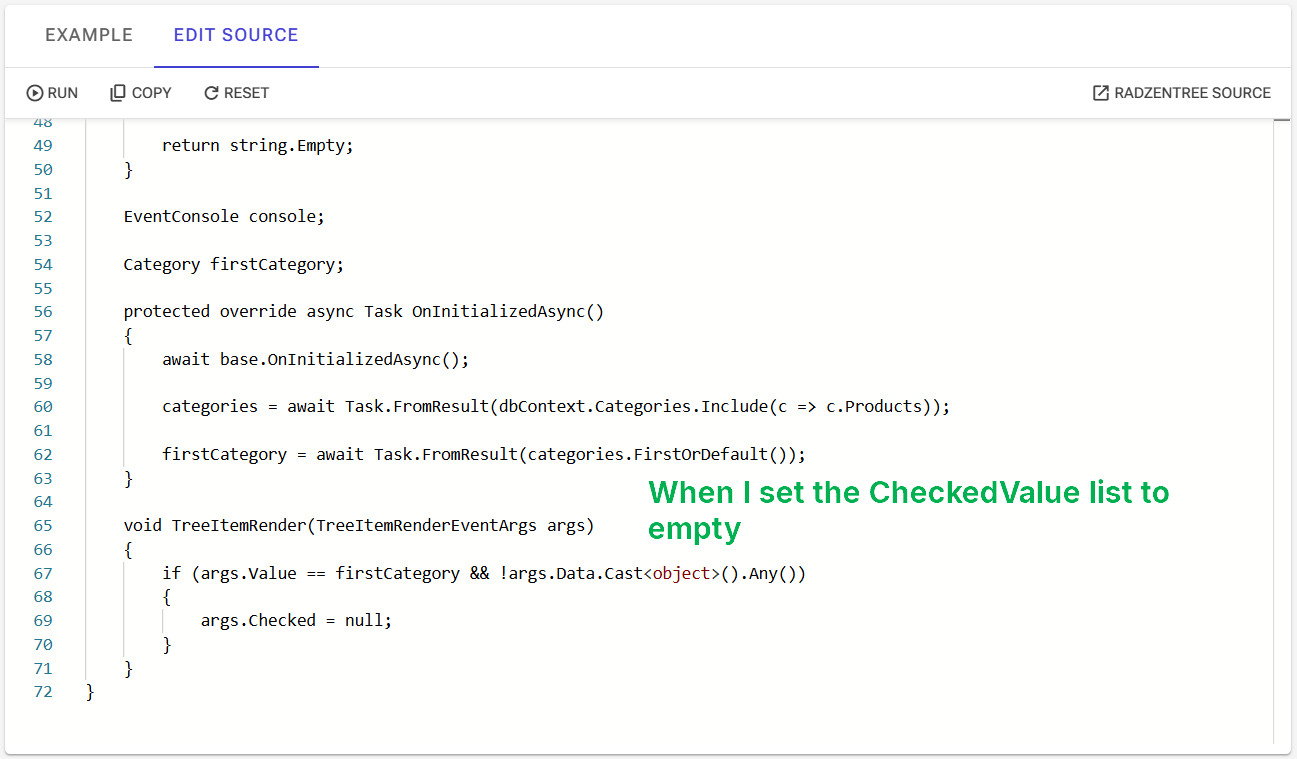Click the EventConsole console declaration line
This screenshot has width=1297, height=759.
tap(222, 216)
